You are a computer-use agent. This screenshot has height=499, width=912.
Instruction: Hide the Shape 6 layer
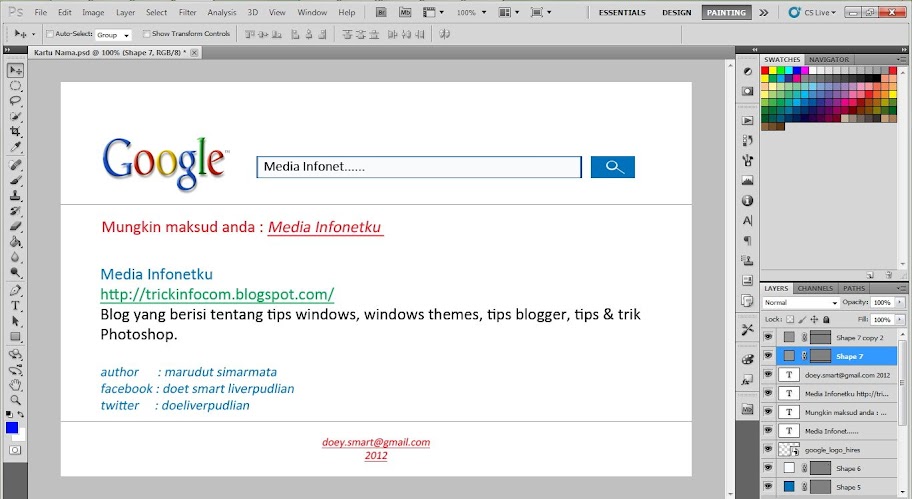768,467
